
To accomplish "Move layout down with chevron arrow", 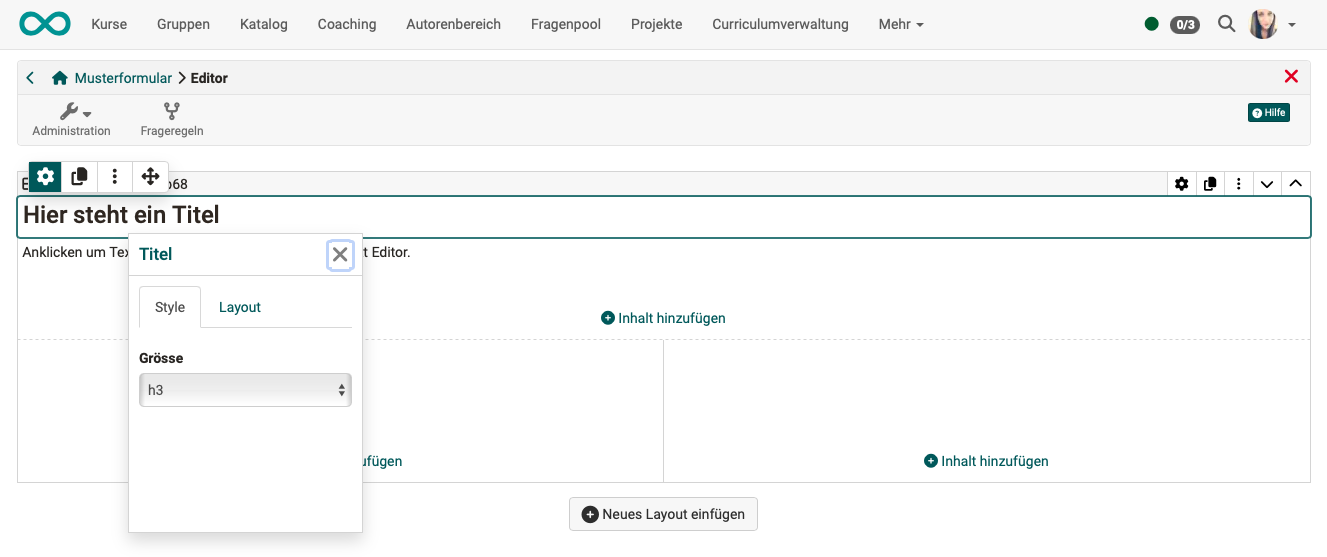I will [1267, 184].
